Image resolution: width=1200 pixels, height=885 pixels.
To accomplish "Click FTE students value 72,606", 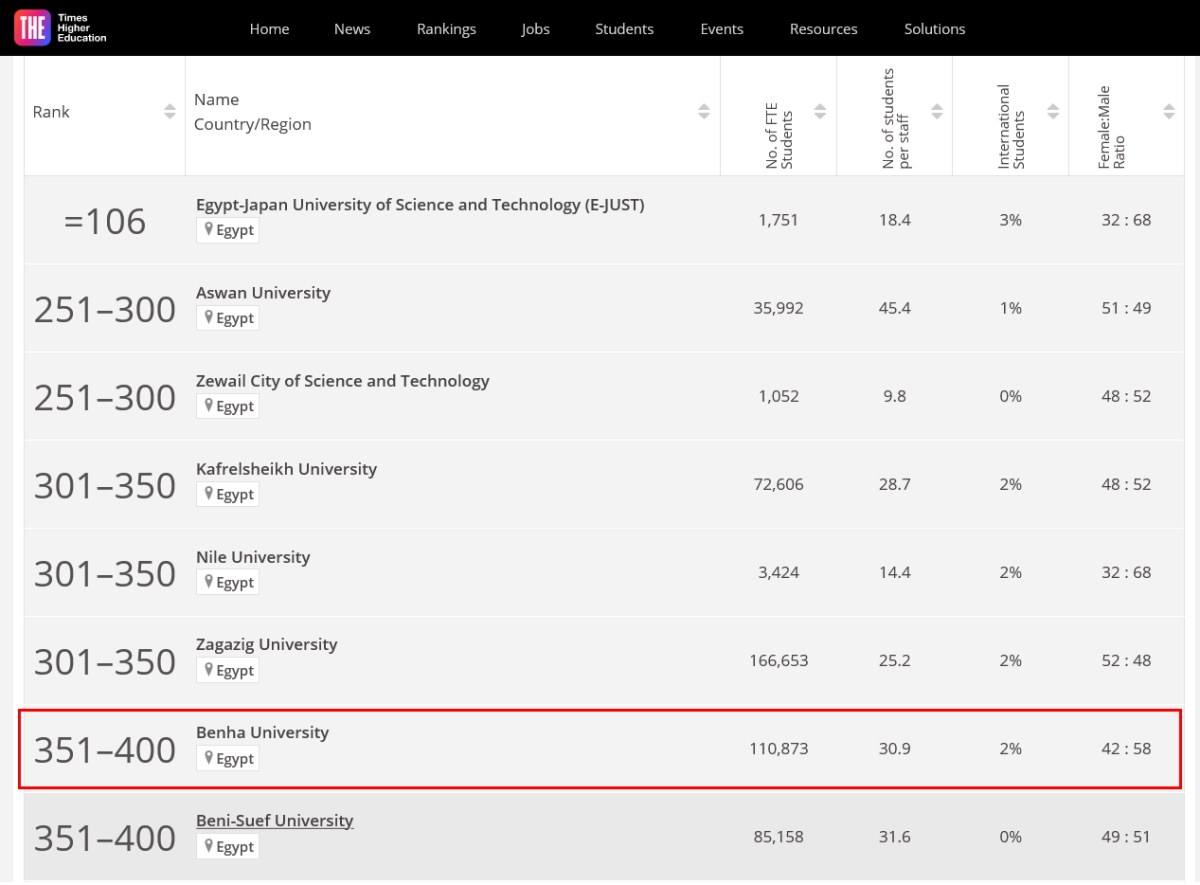I will click(x=778, y=484).
